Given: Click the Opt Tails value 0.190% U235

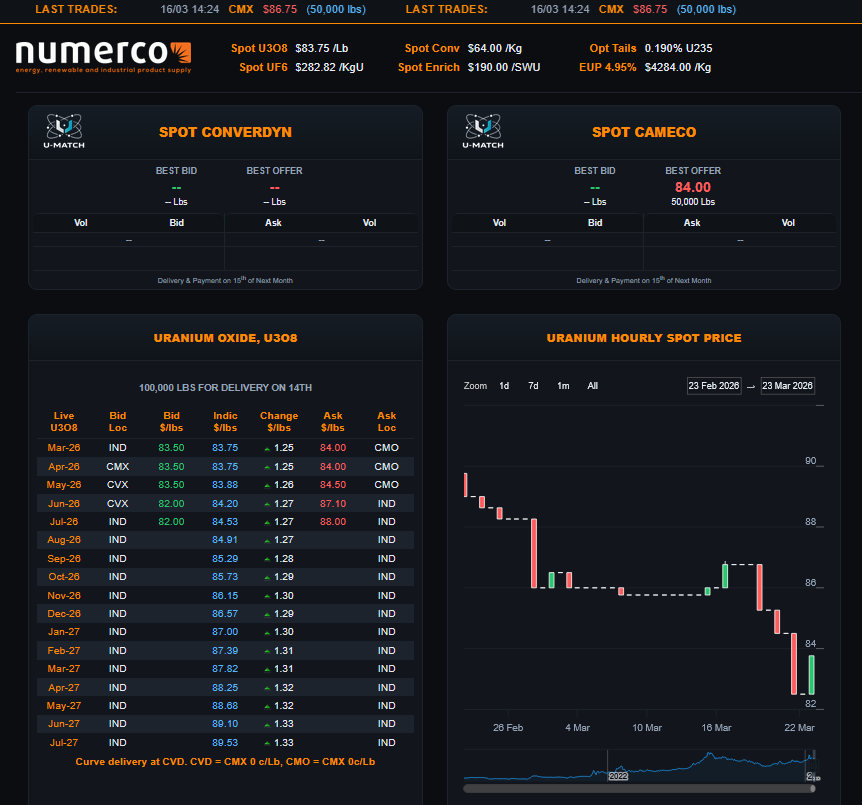Looking at the screenshot, I should [678, 48].
